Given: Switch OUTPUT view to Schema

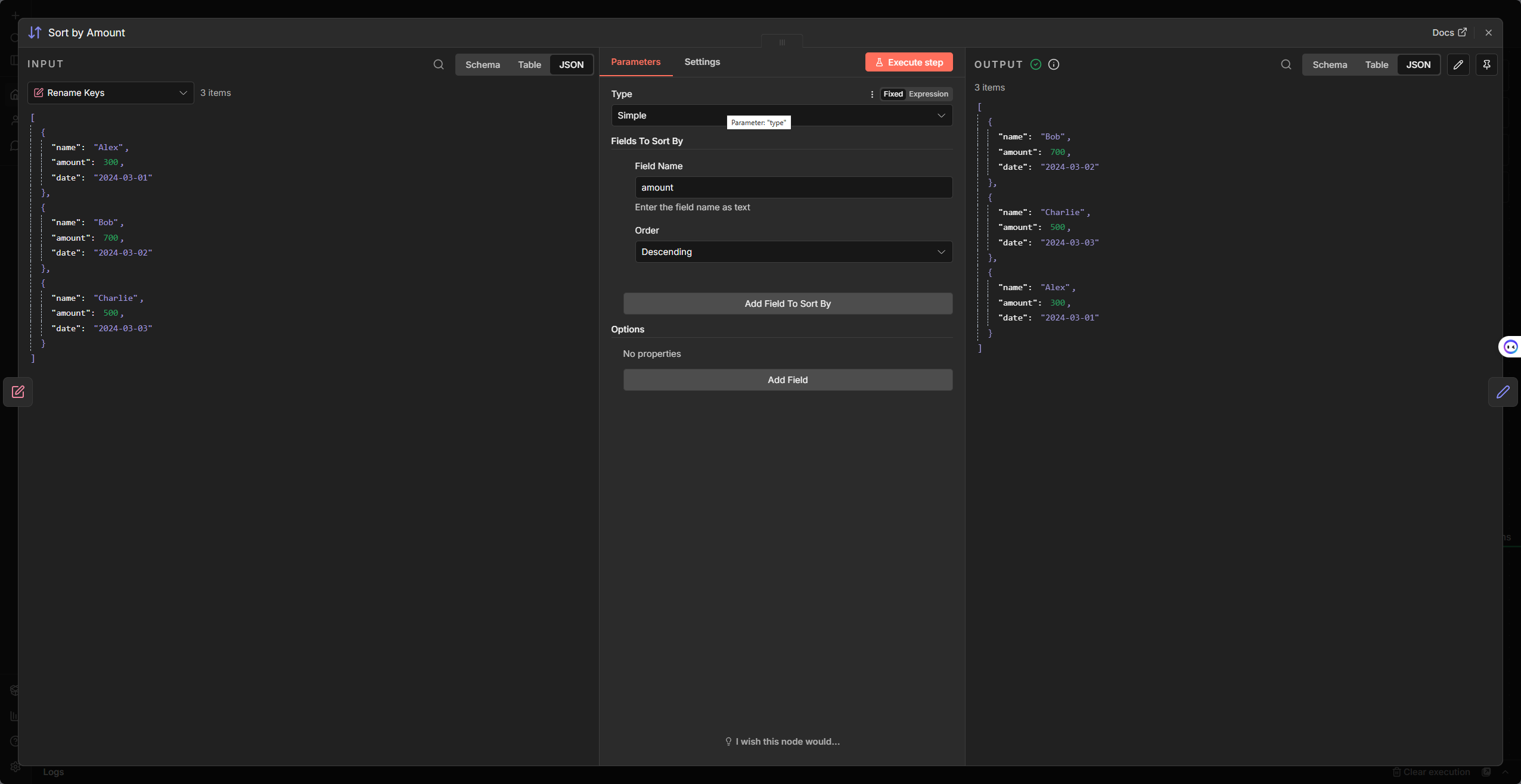Looking at the screenshot, I should [x=1329, y=64].
